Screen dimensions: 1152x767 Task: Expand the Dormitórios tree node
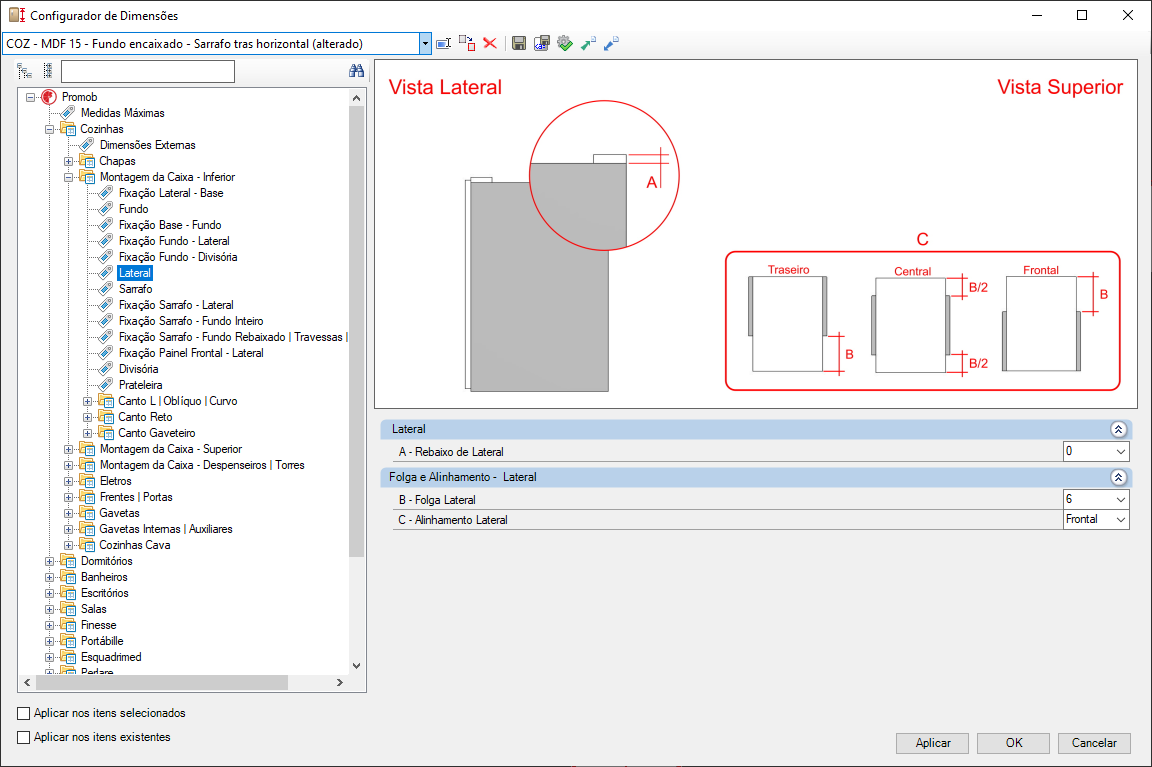[49, 561]
